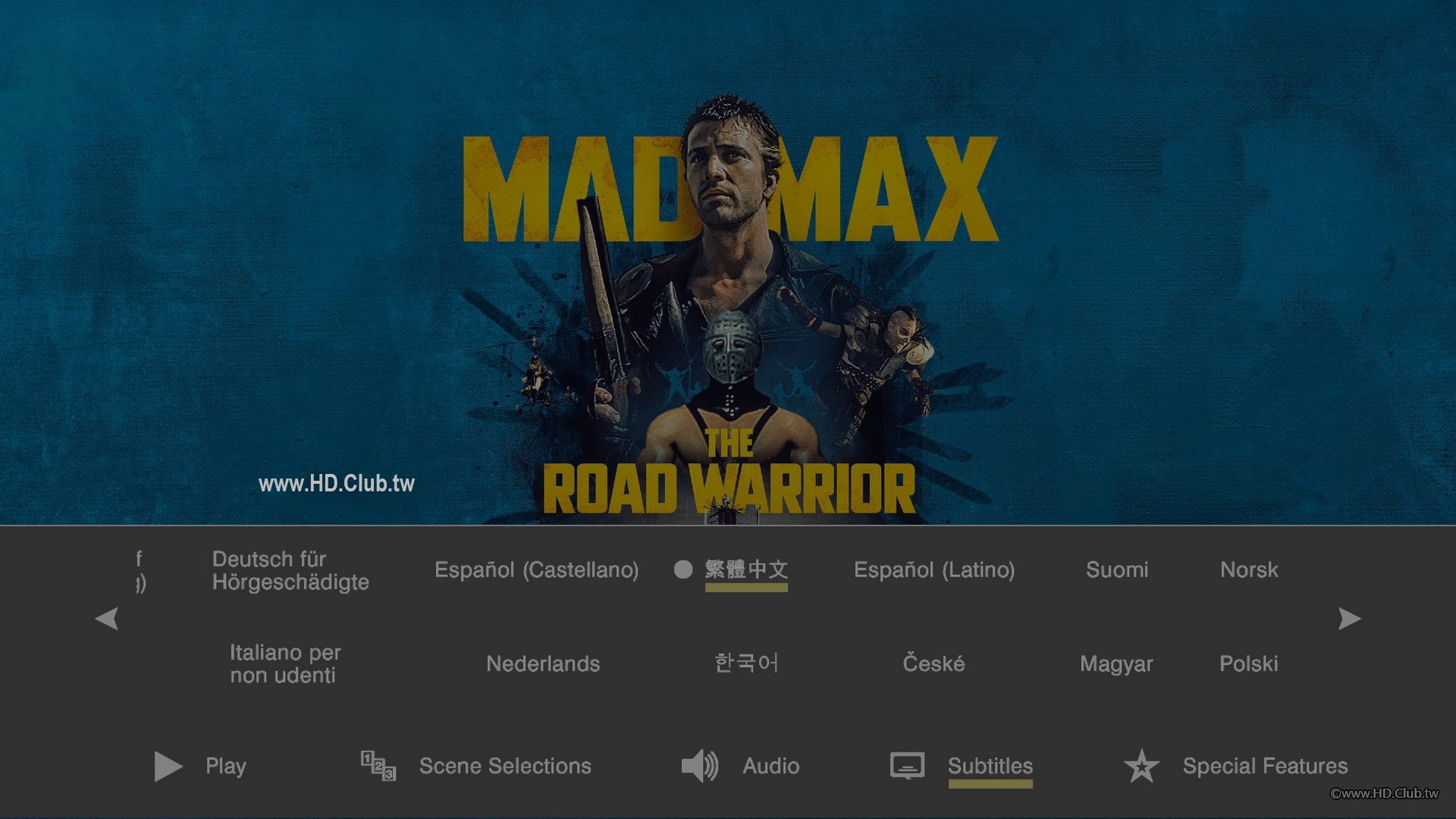Choose Polski subtitles
The image size is (1456, 819).
(x=1248, y=664)
